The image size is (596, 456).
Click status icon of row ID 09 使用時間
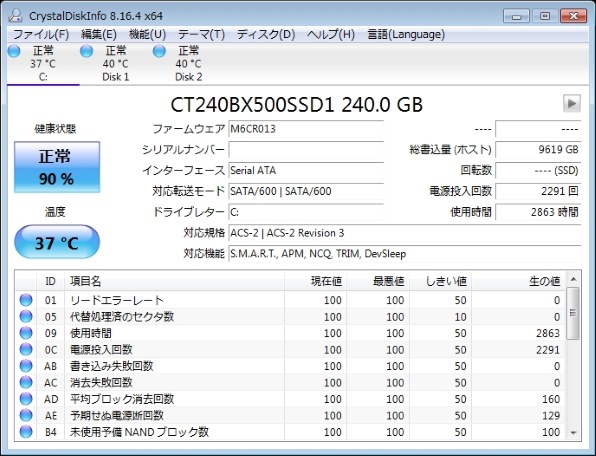click(26, 333)
